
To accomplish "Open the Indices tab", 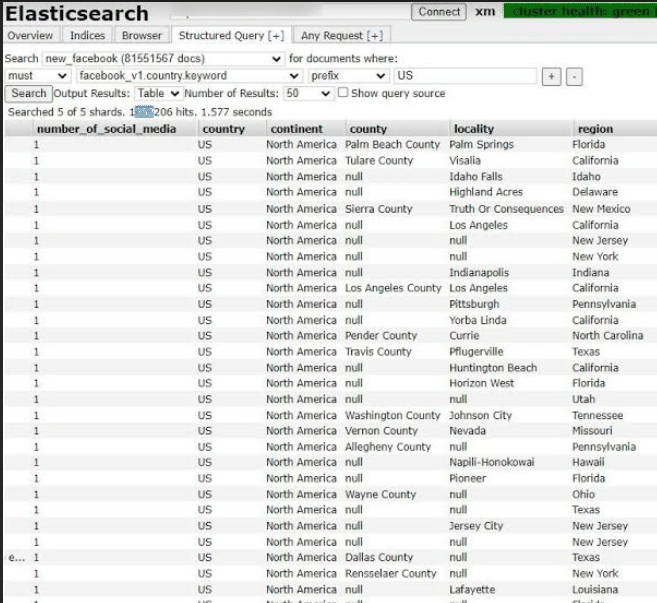I will (87, 36).
